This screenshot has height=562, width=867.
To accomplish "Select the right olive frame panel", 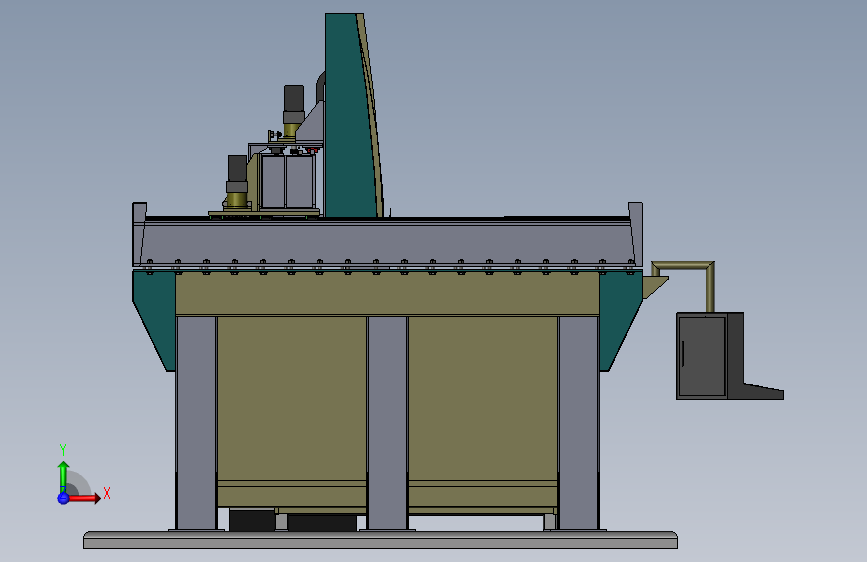I will click(483, 398).
